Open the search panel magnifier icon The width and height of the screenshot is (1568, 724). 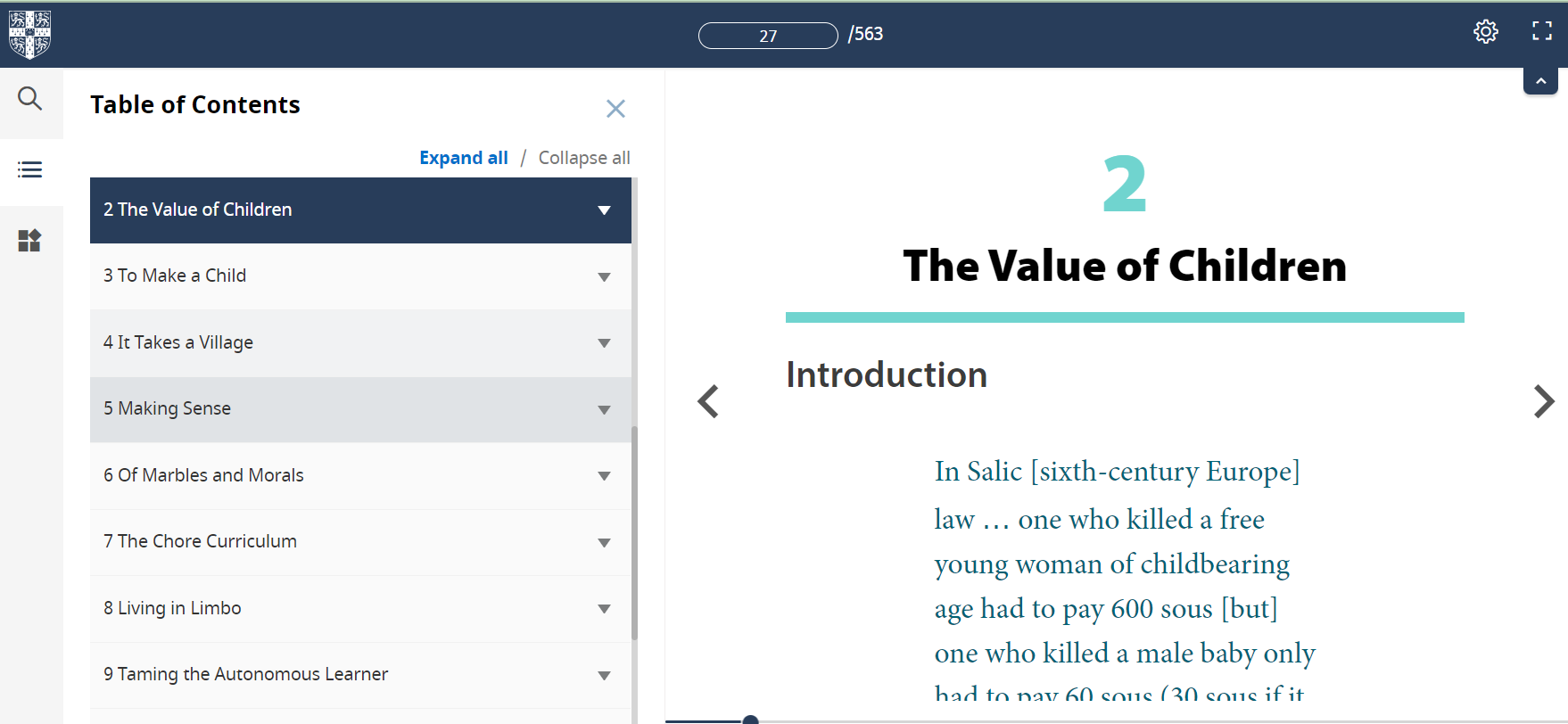(30, 99)
